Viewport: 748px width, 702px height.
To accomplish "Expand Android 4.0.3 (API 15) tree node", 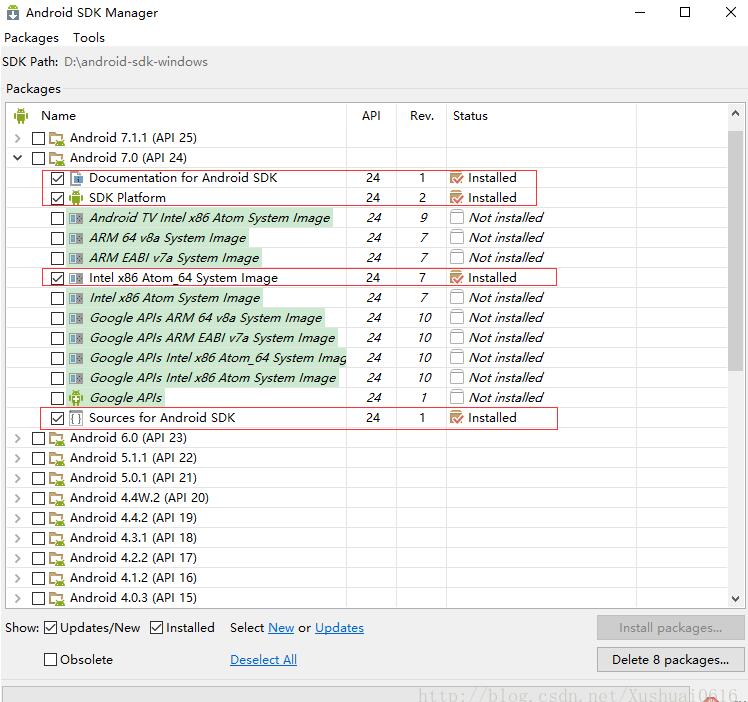I will click(x=18, y=598).
